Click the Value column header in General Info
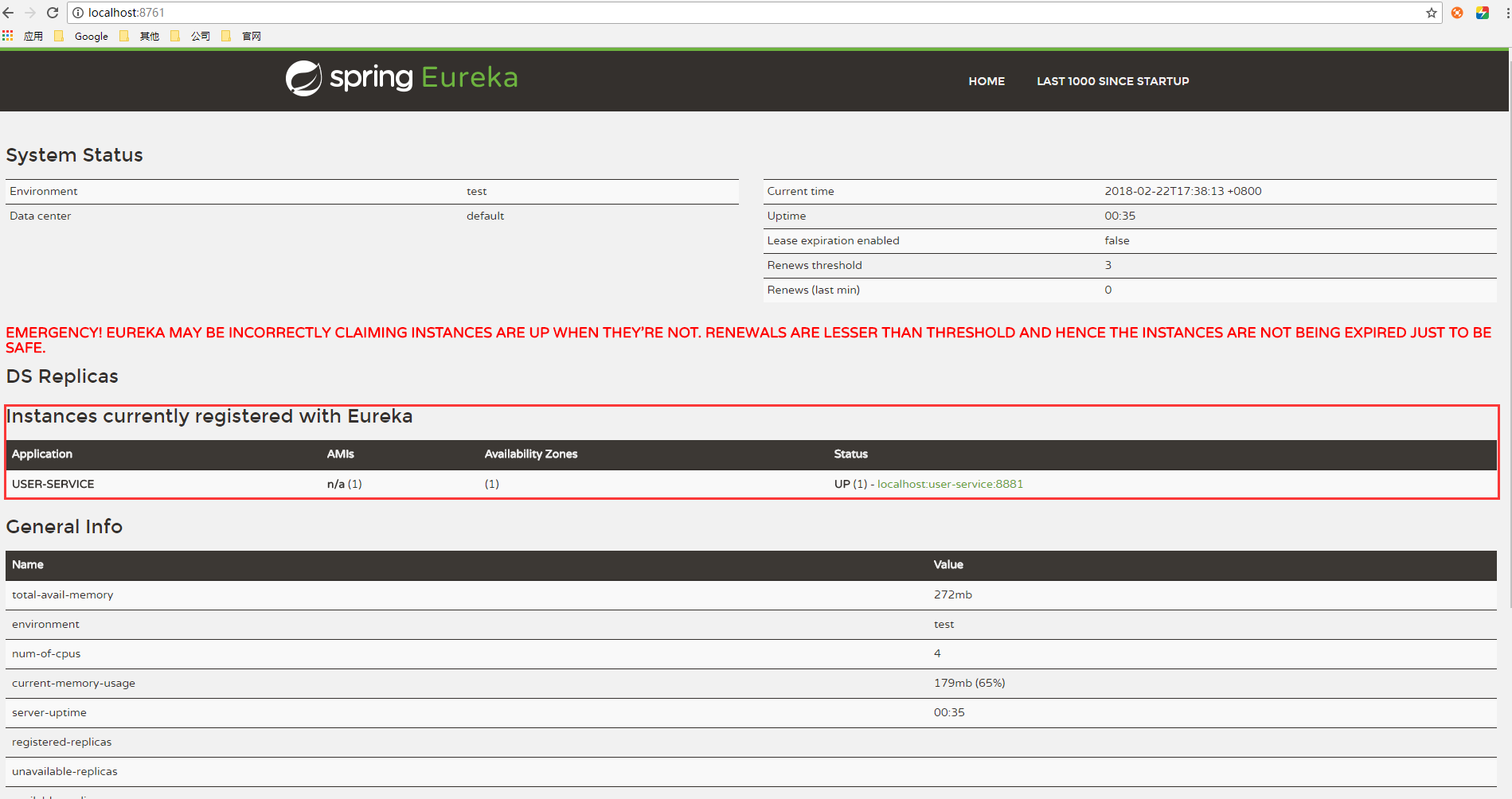This screenshot has width=1512, height=799. pos(948,564)
